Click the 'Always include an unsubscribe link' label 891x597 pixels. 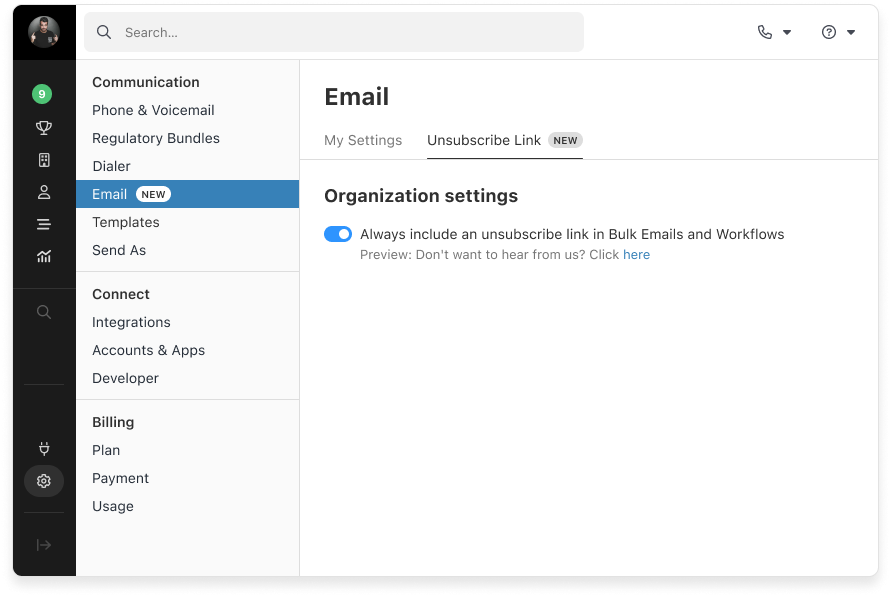[x=572, y=234]
